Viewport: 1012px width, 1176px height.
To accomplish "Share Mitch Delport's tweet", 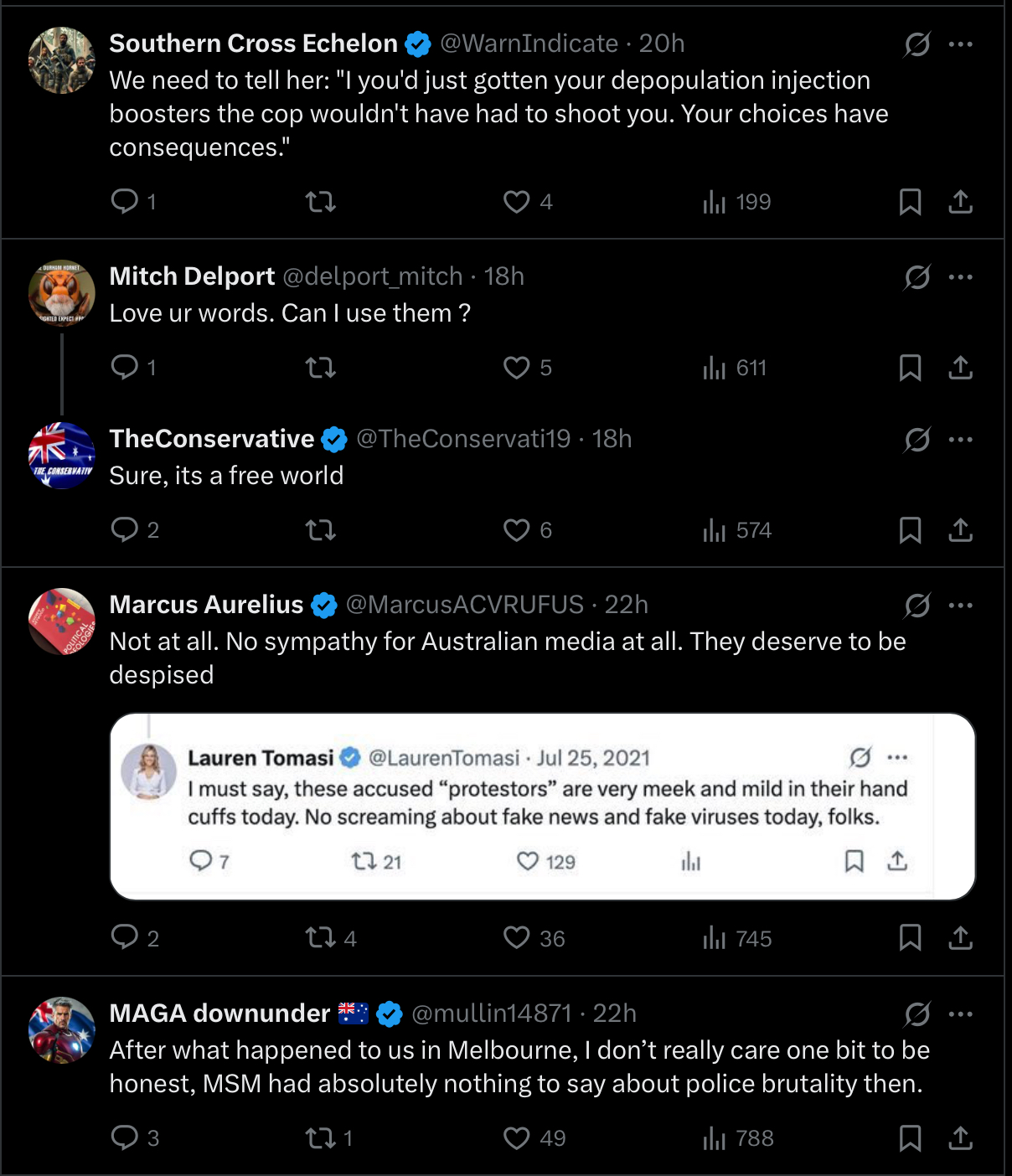I will click(960, 367).
